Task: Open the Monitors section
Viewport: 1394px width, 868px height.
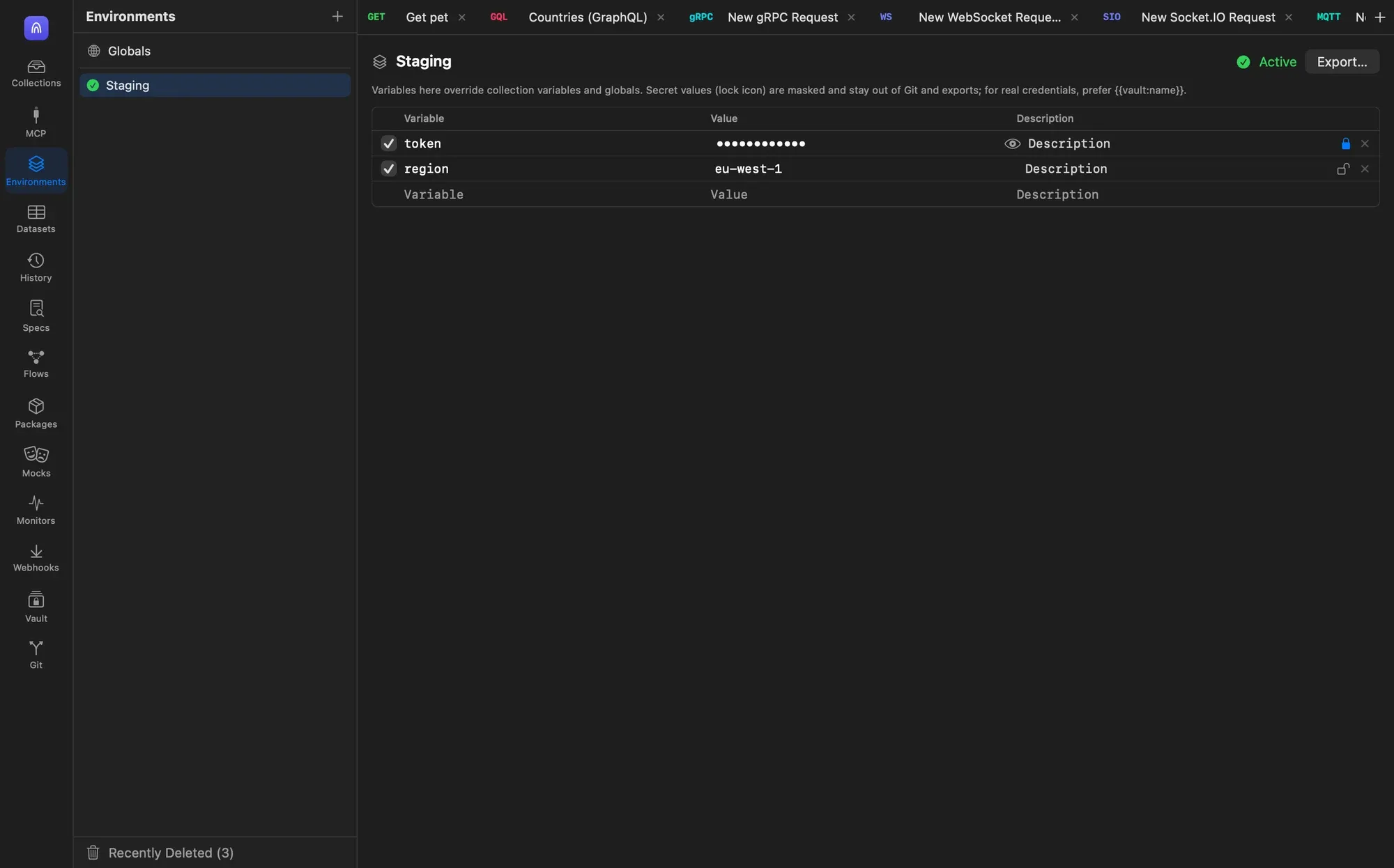Action: (x=36, y=510)
